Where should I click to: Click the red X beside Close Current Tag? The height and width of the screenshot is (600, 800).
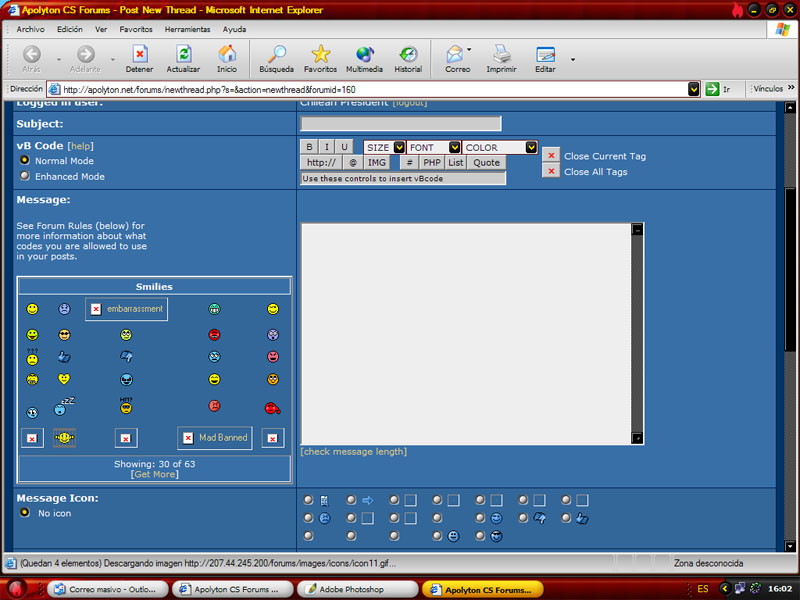[551, 156]
